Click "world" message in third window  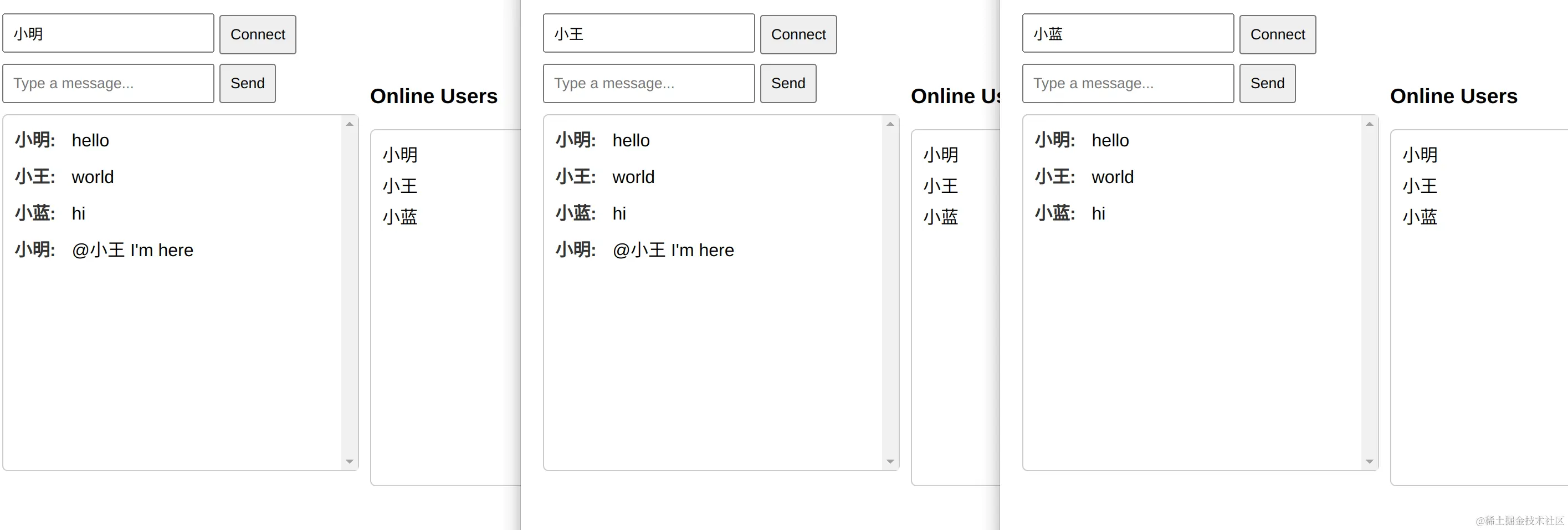click(x=1113, y=177)
